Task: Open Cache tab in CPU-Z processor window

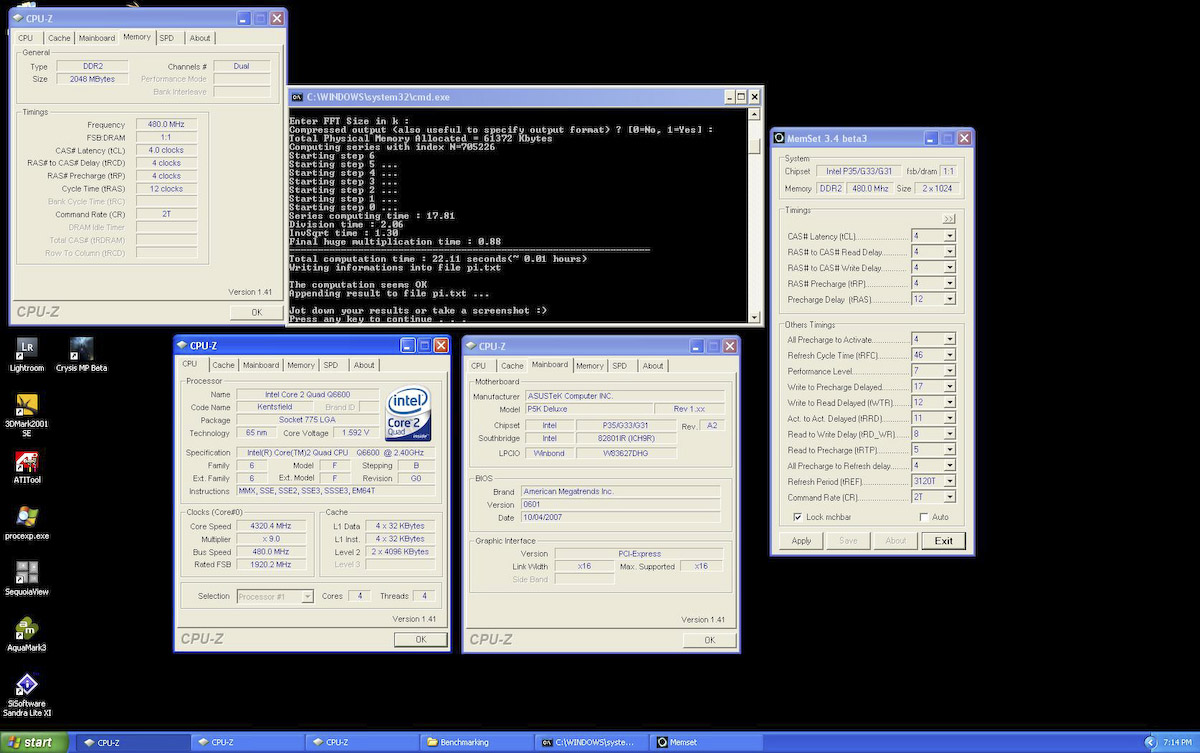Action: pos(223,365)
